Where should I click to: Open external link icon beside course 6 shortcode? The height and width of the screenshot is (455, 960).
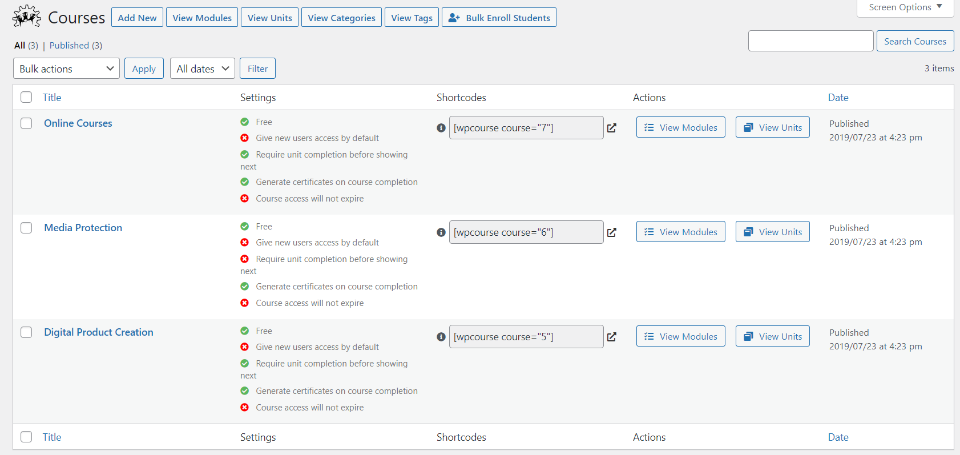tap(612, 232)
